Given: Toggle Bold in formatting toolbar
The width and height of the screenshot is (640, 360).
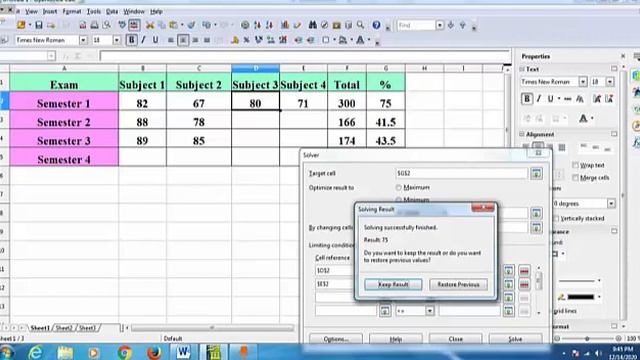Looking at the screenshot, I should coord(131,40).
